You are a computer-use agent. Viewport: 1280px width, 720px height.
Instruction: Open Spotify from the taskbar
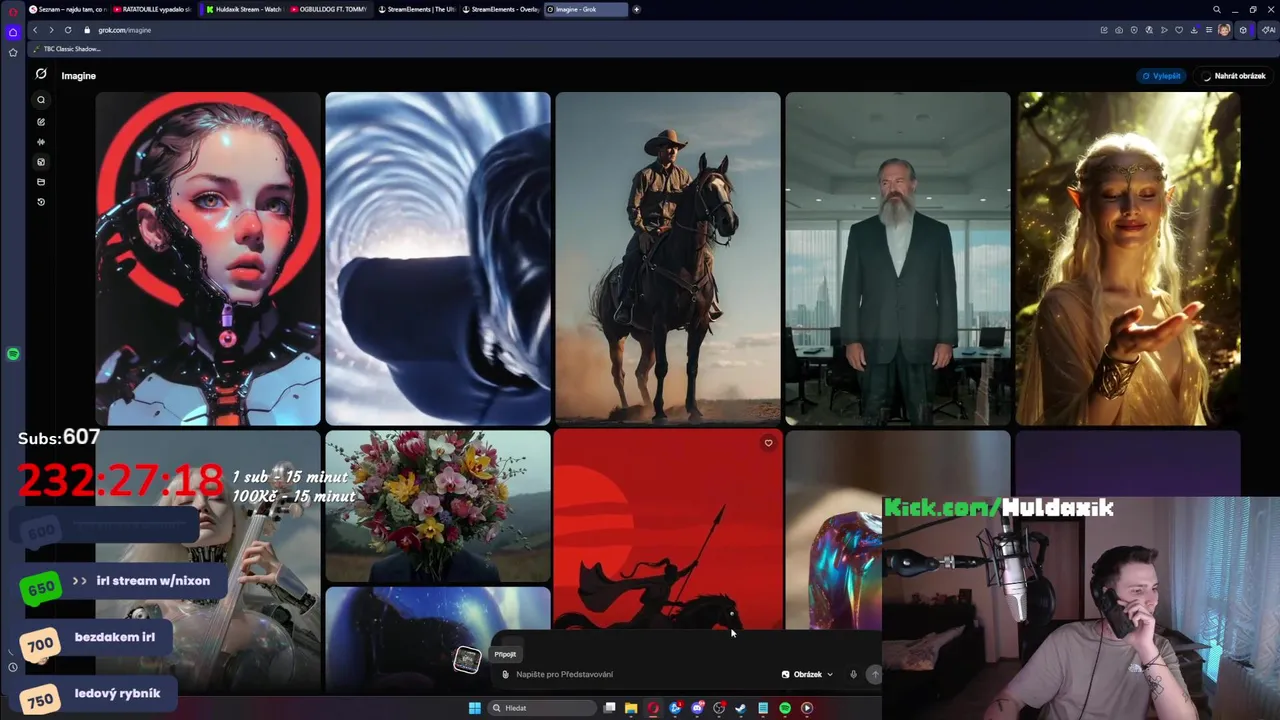785,708
